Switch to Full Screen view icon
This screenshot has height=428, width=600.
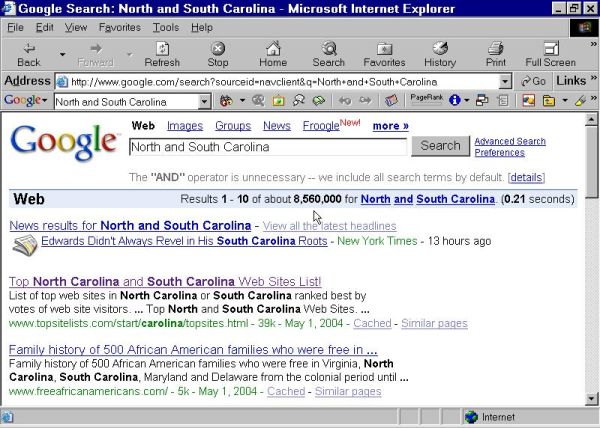coord(551,49)
